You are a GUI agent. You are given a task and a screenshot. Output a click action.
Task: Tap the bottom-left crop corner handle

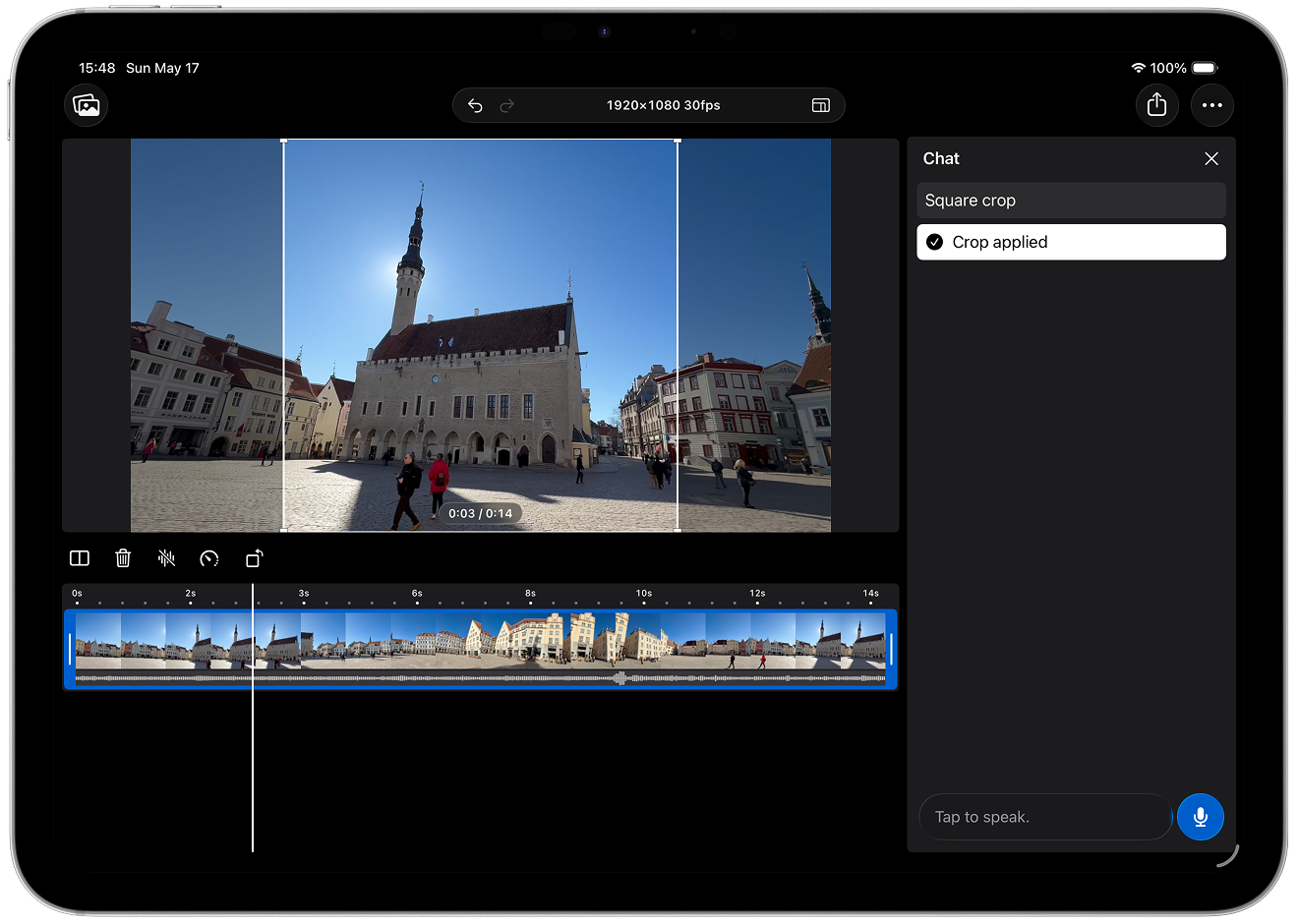[284, 530]
